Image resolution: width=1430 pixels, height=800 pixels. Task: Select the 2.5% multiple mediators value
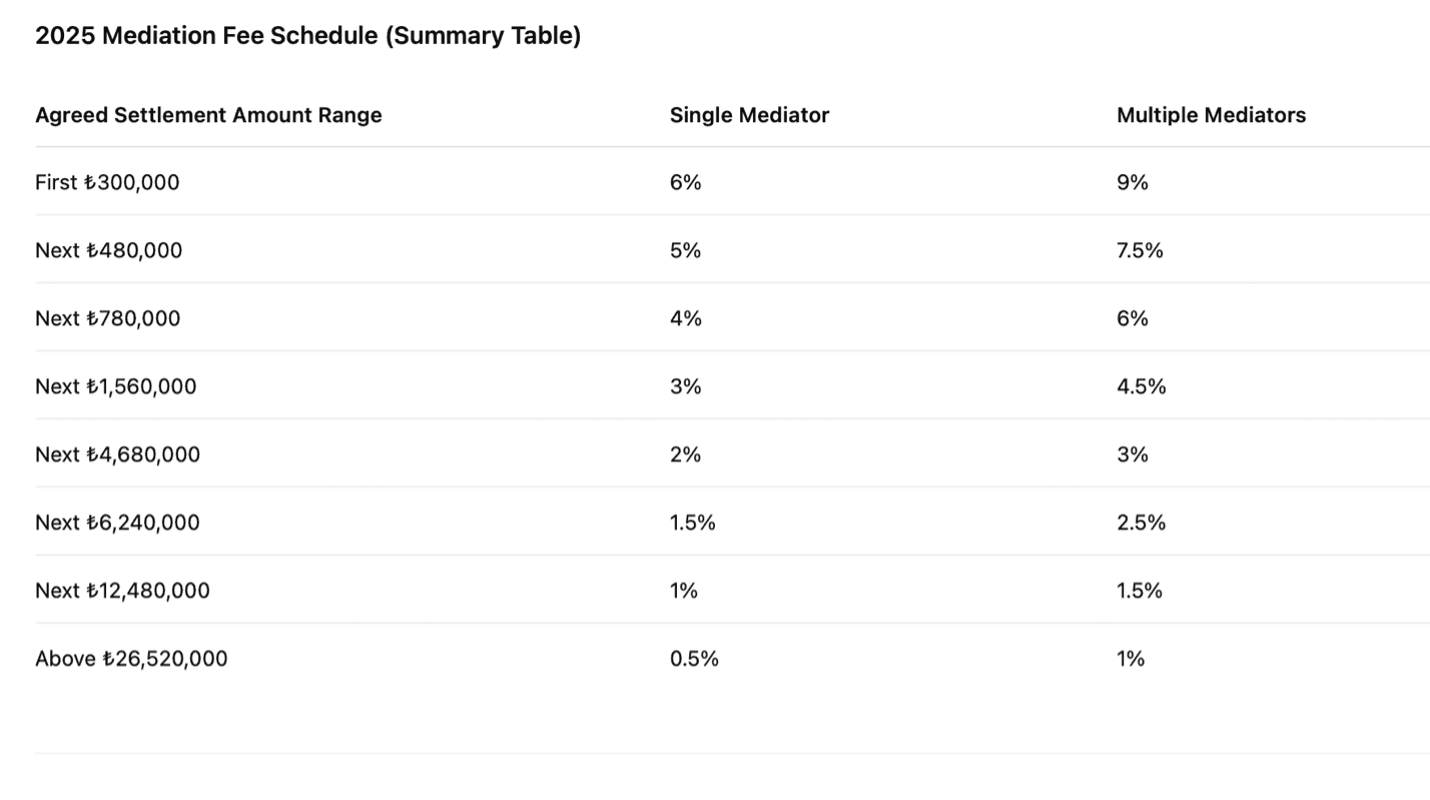[1141, 522]
